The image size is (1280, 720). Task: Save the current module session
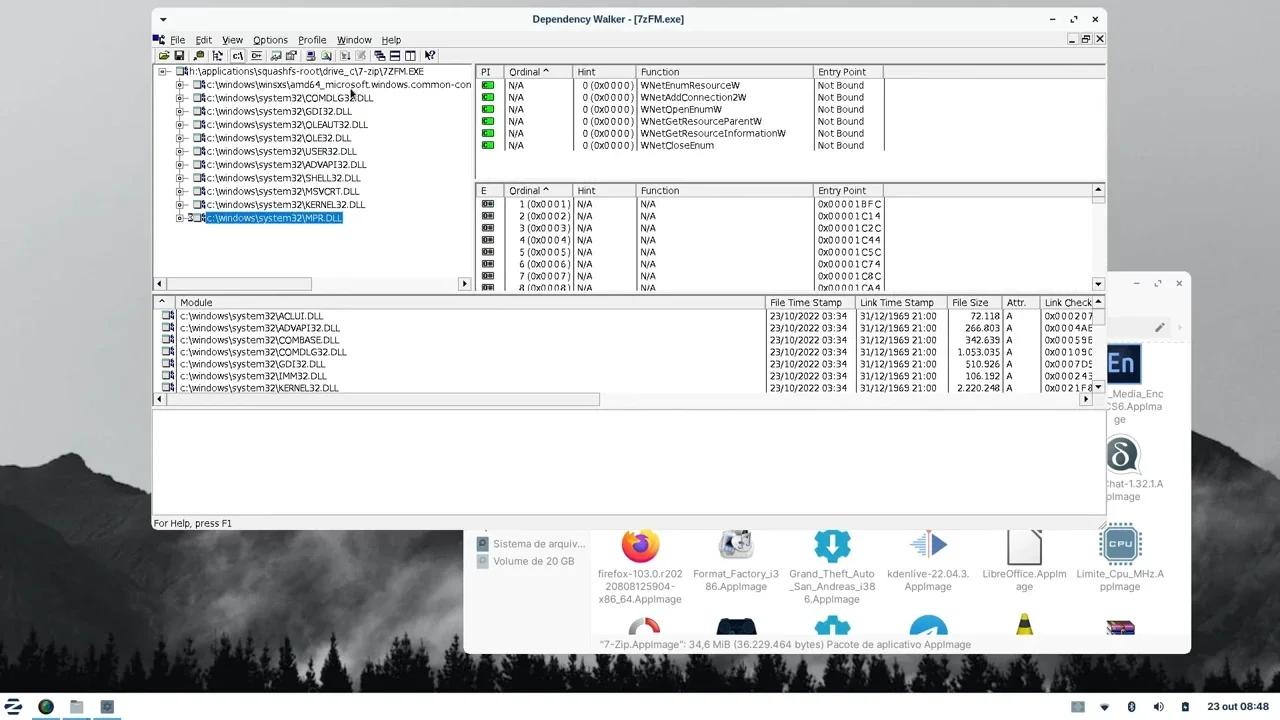[179, 55]
